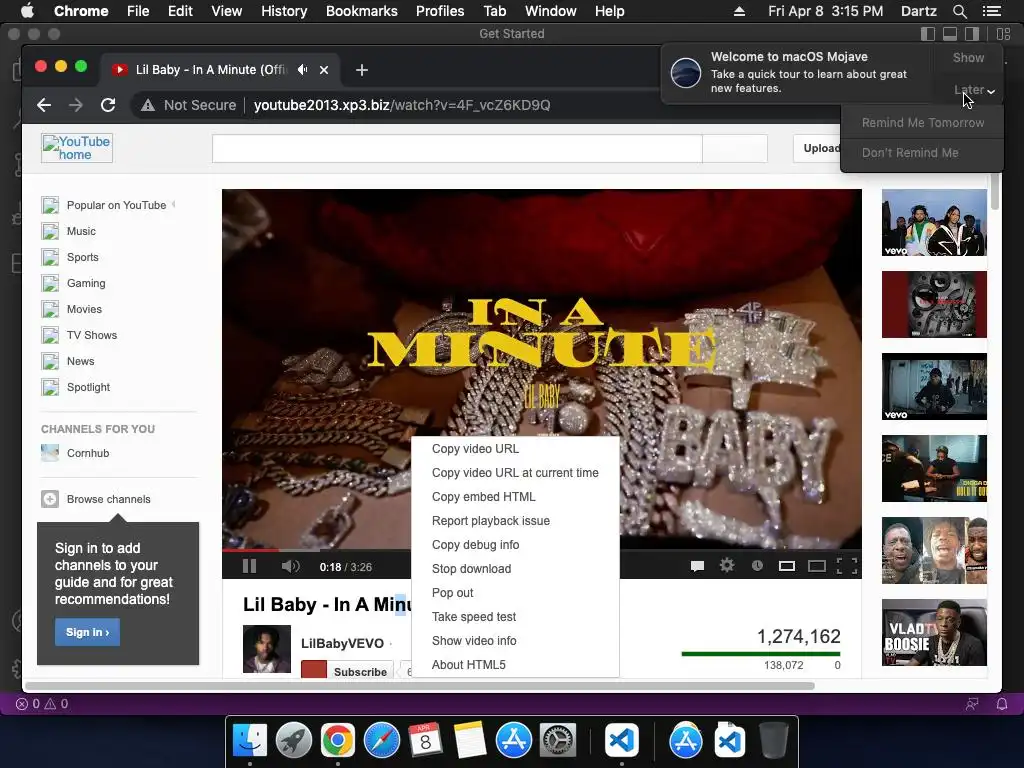Image resolution: width=1024 pixels, height=768 pixels.
Task: Open LilBabyVEVO channel name link
Action: click(x=342, y=643)
